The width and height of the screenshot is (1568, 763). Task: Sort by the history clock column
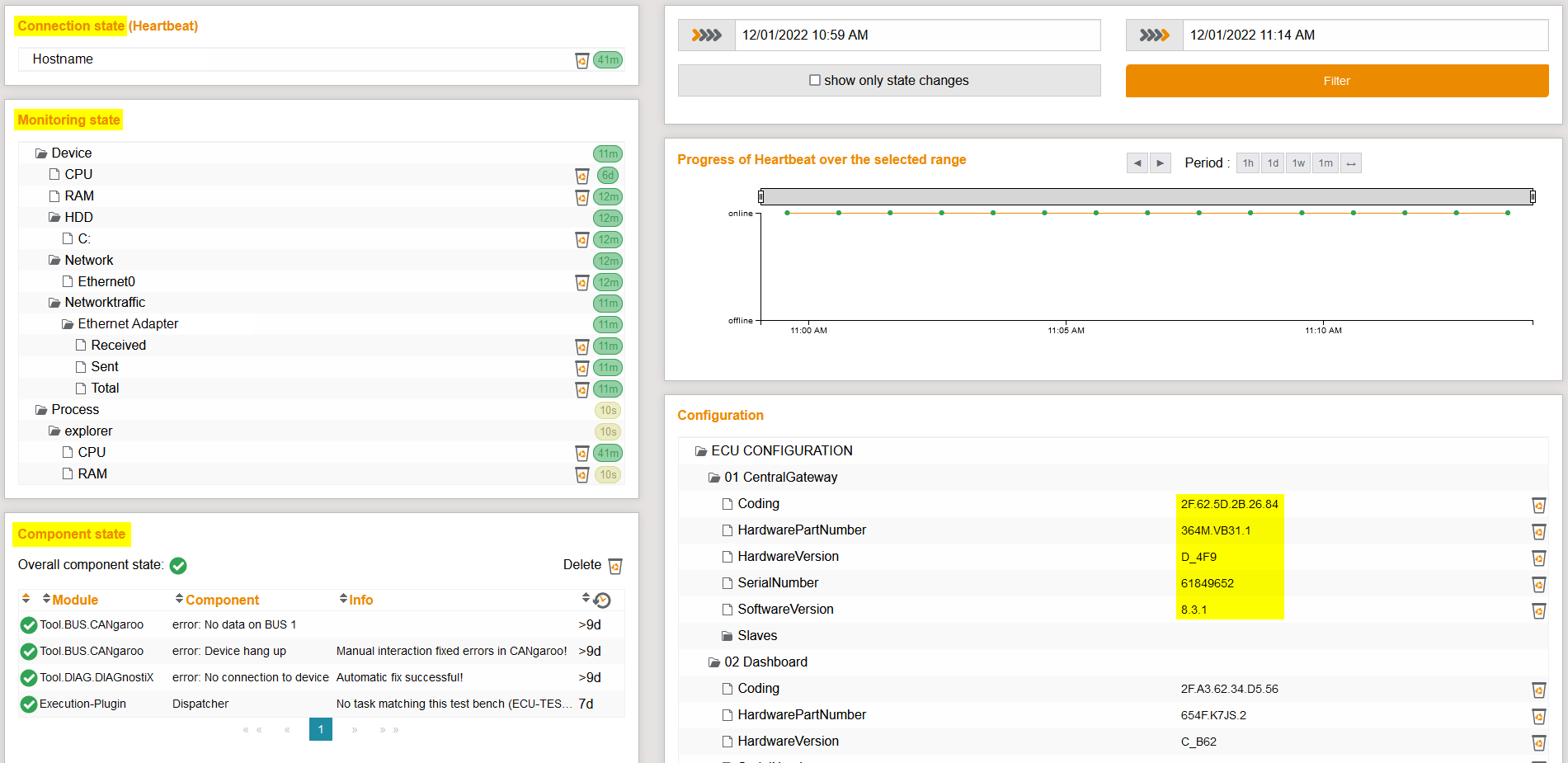click(601, 601)
